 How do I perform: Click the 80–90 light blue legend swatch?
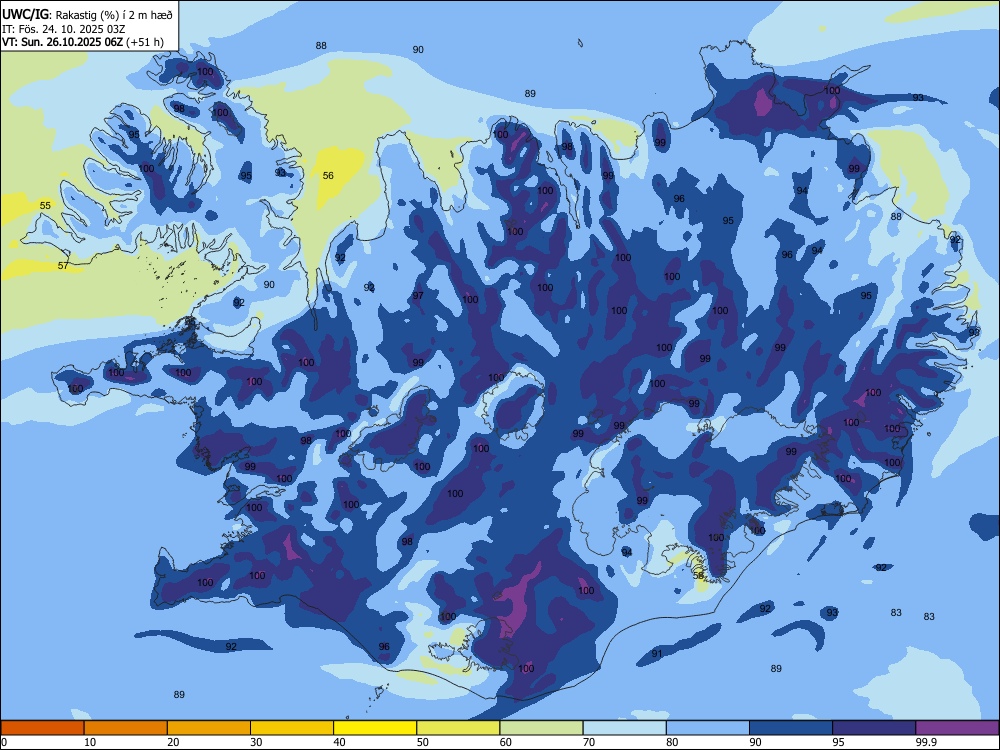[x=708, y=728]
